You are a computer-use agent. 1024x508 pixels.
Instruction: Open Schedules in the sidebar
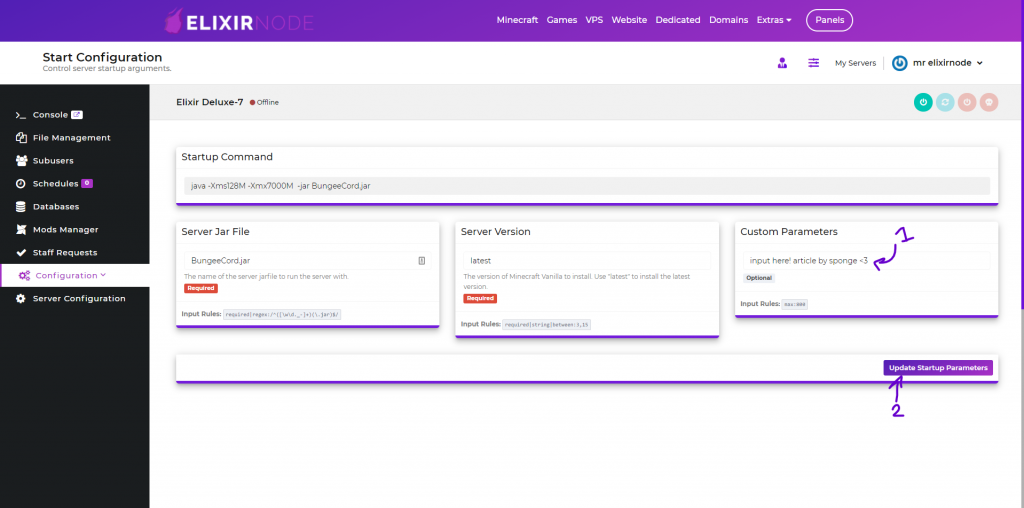point(56,183)
